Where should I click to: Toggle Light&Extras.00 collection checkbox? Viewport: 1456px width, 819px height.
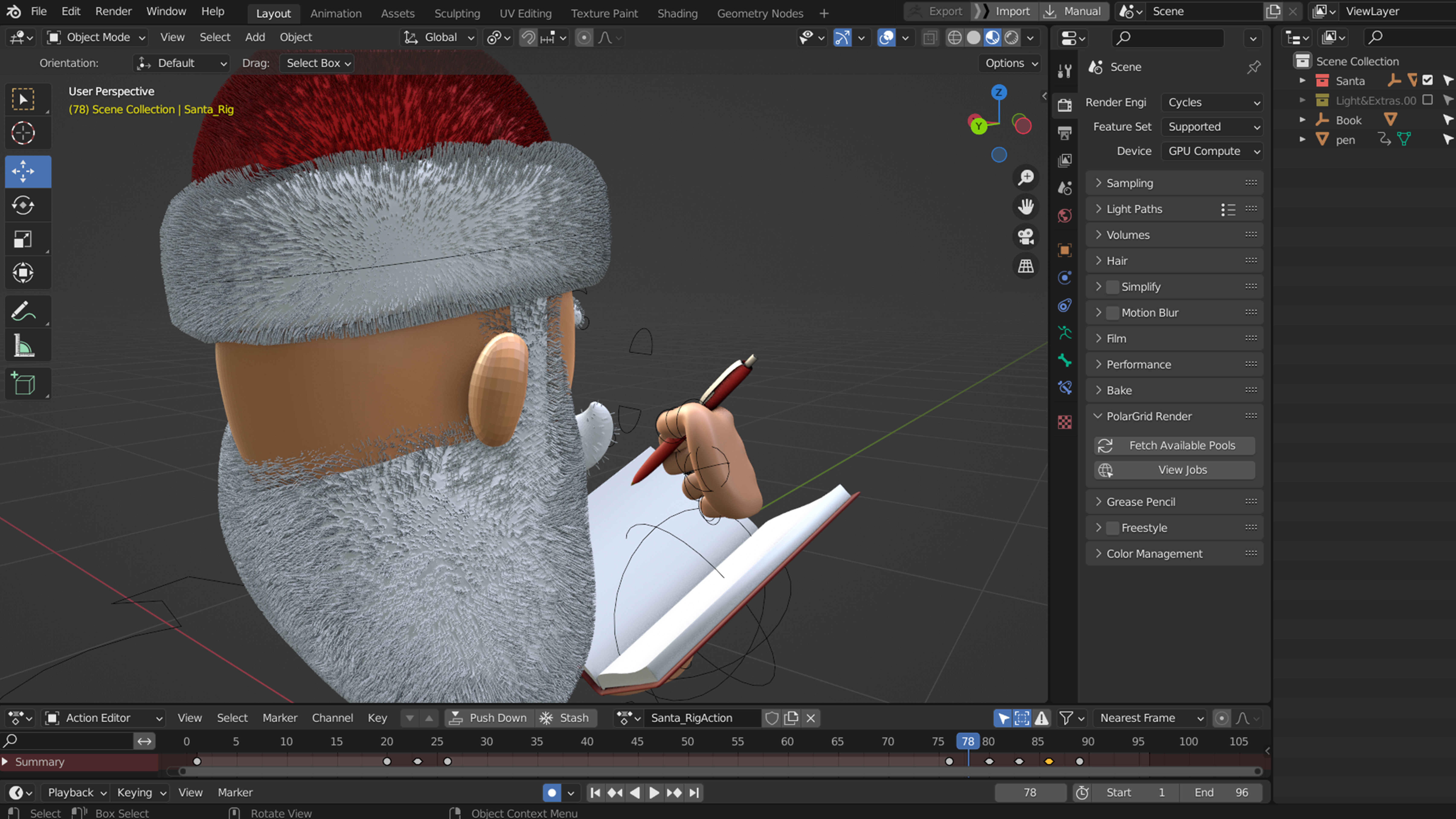1428,100
